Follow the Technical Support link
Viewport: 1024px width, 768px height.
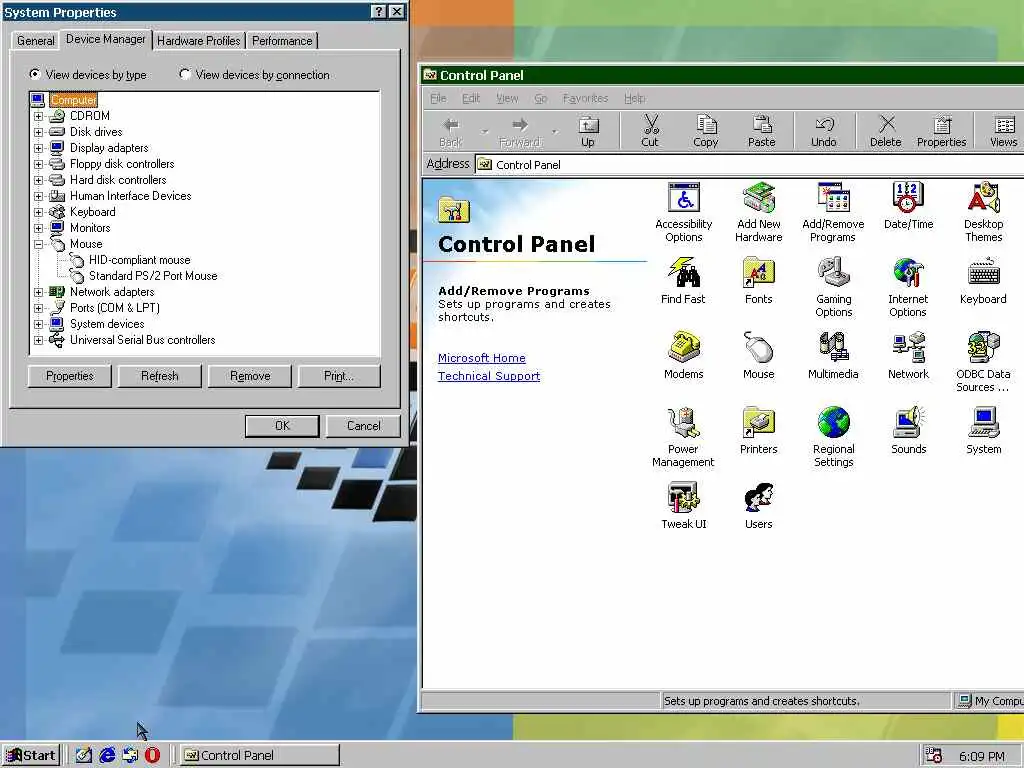[x=488, y=376]
